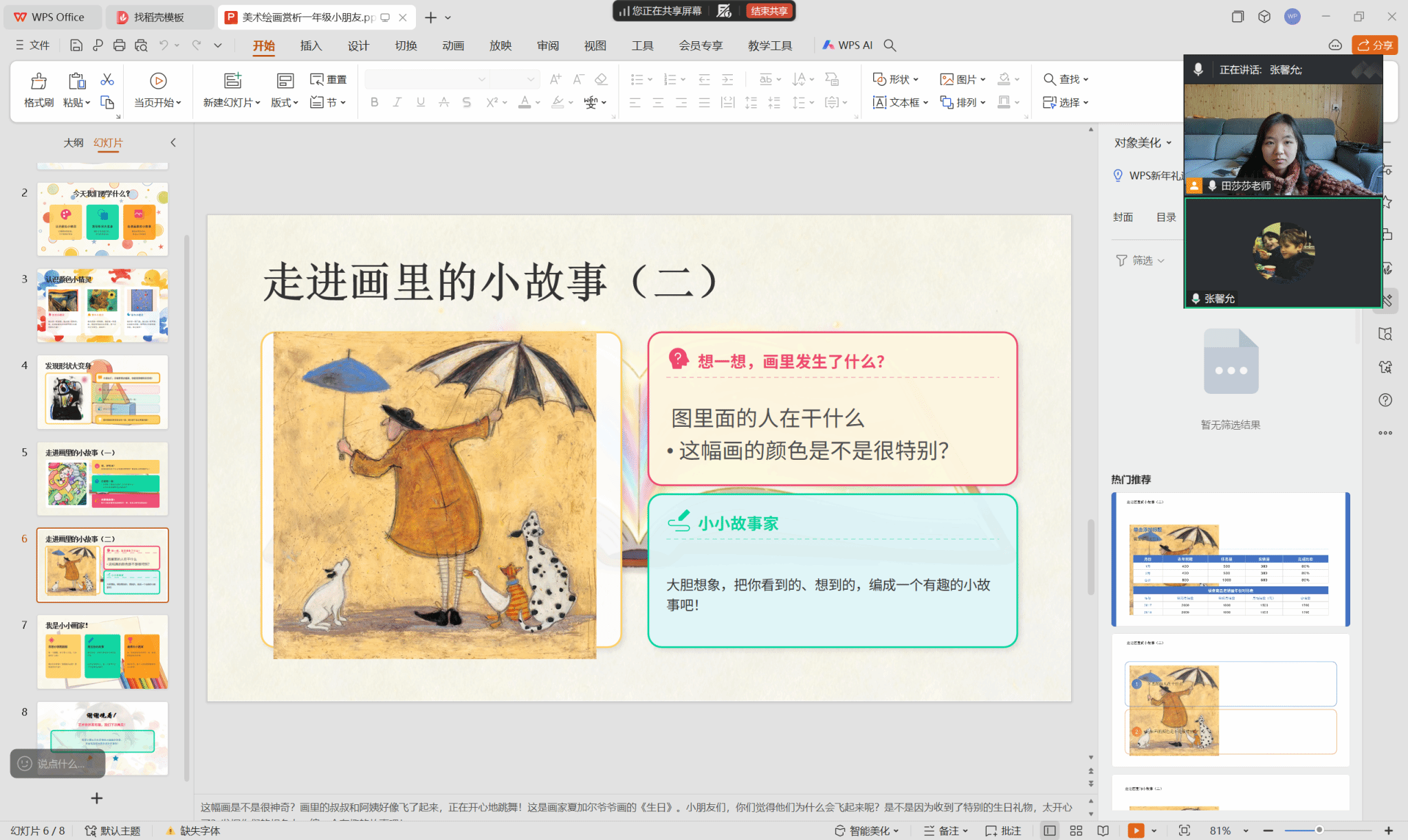Open the Find (查找) dropdown
Image resolution: width=1408 pixels, height=840 pixels.
tap(1066, 79)
